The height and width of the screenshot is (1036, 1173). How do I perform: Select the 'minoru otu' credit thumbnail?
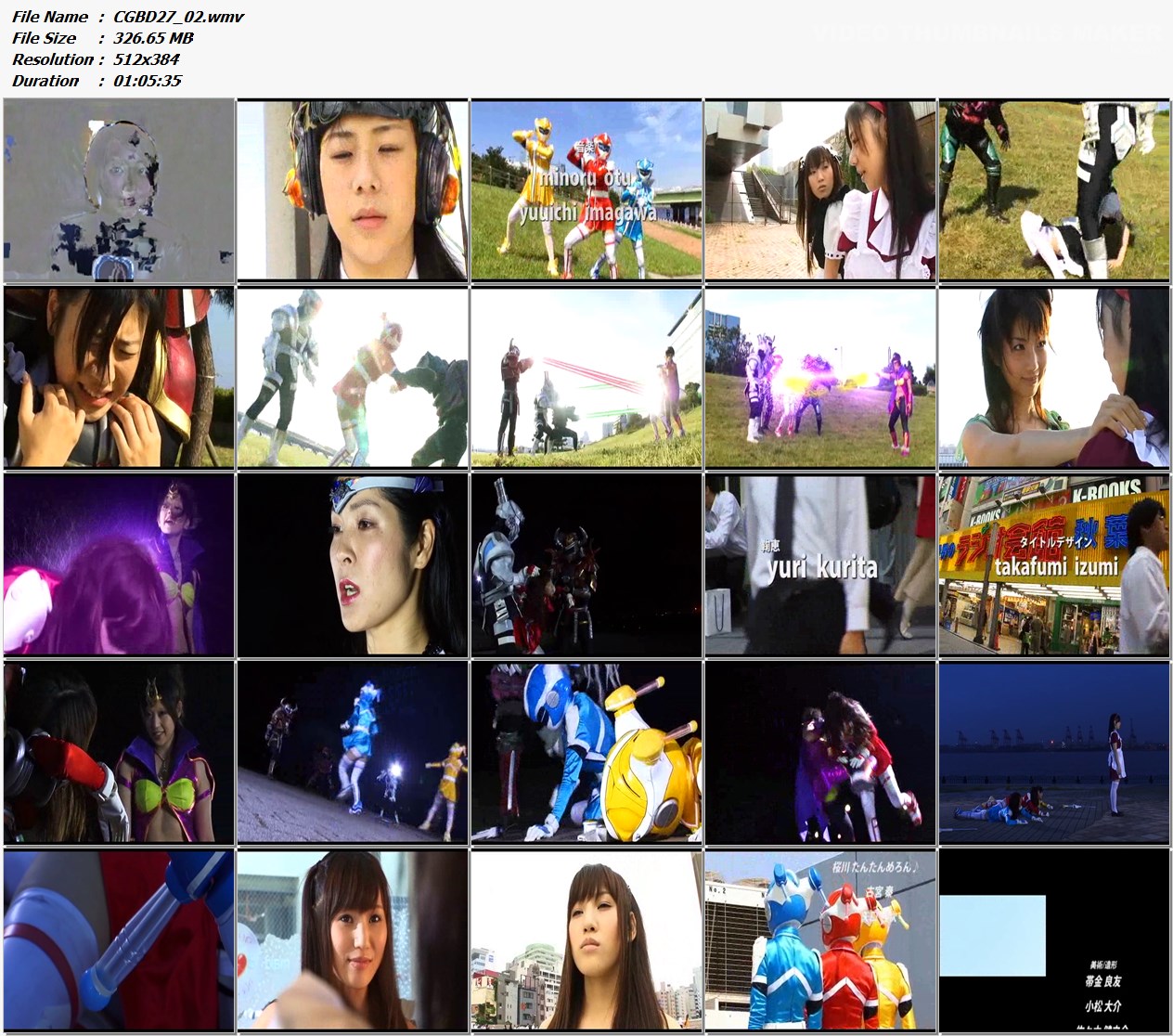(x=586, y=190)
